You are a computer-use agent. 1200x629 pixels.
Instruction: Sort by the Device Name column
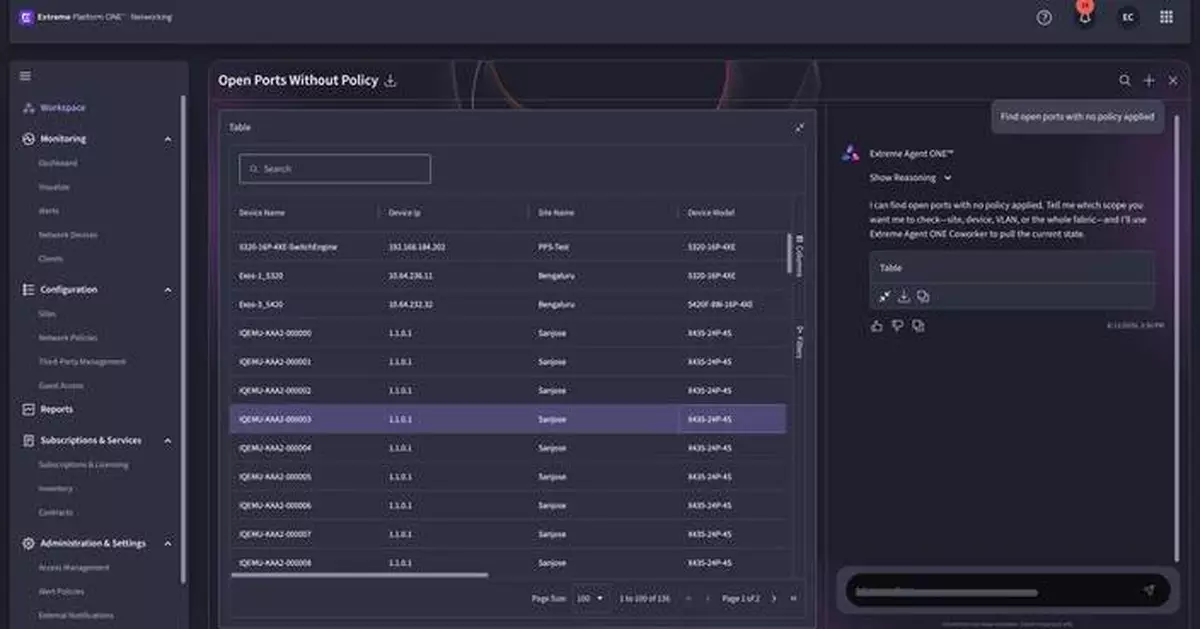coord(261,213)
